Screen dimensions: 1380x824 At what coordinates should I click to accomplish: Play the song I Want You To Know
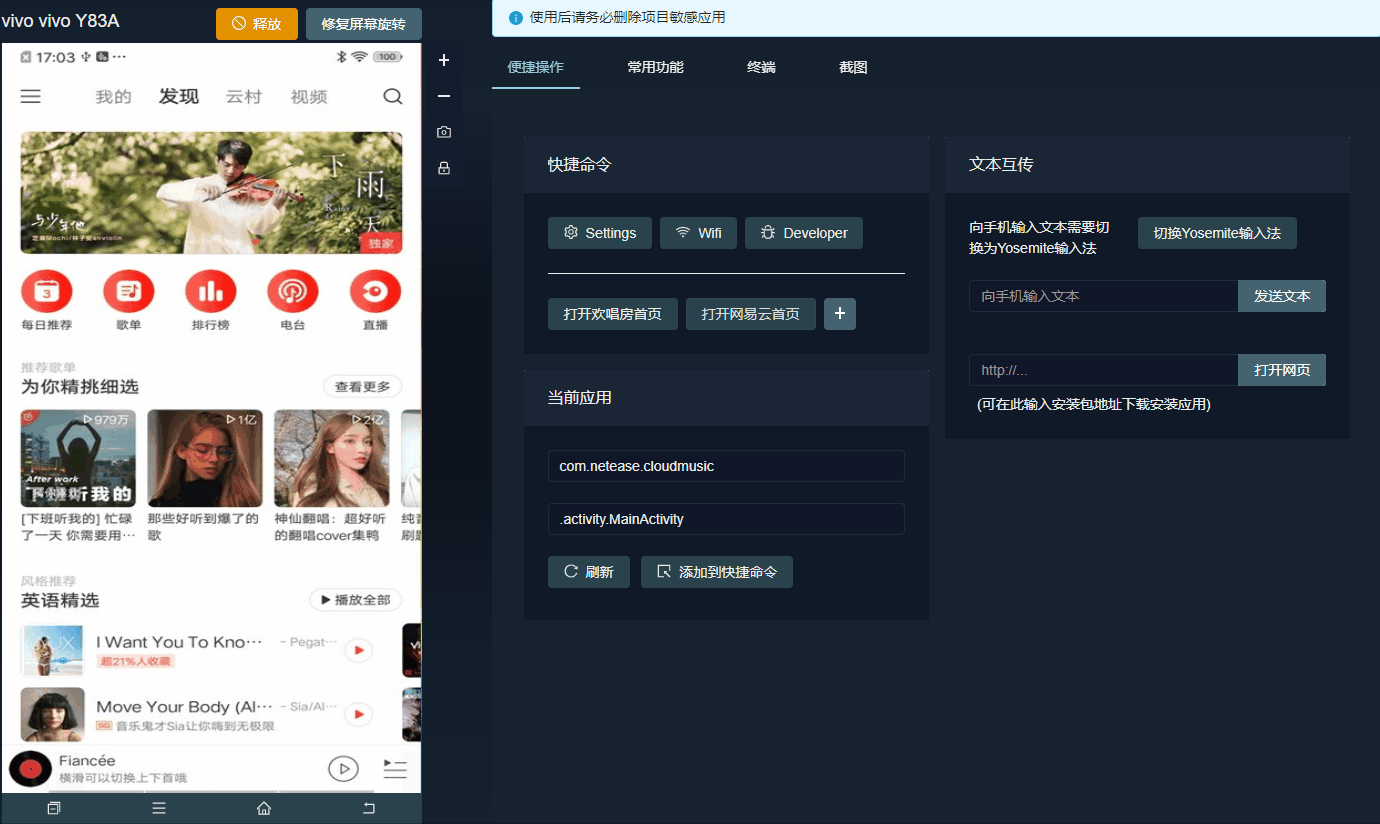[x=358, y=651]
